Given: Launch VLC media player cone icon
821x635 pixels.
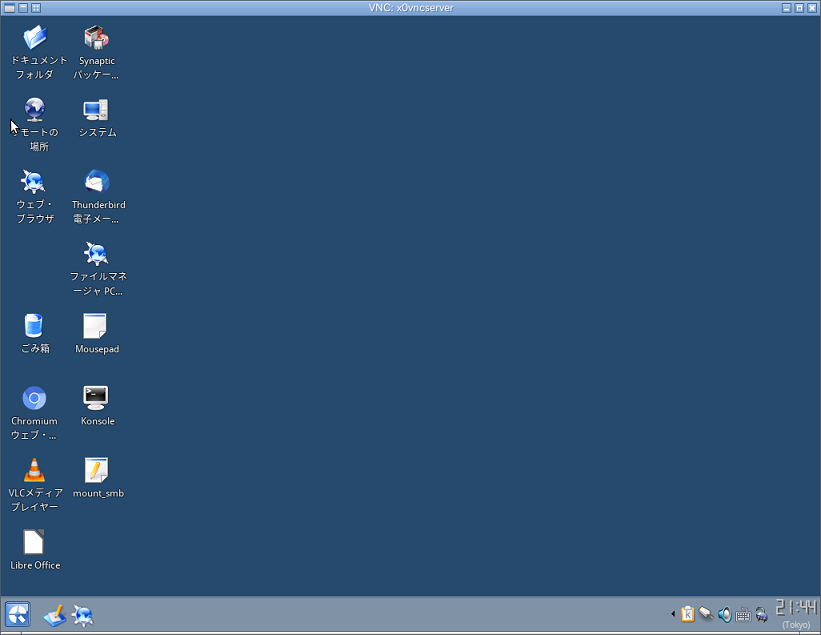Looking at the screenshot, I should pyautogui.click(x=34, y=470).
